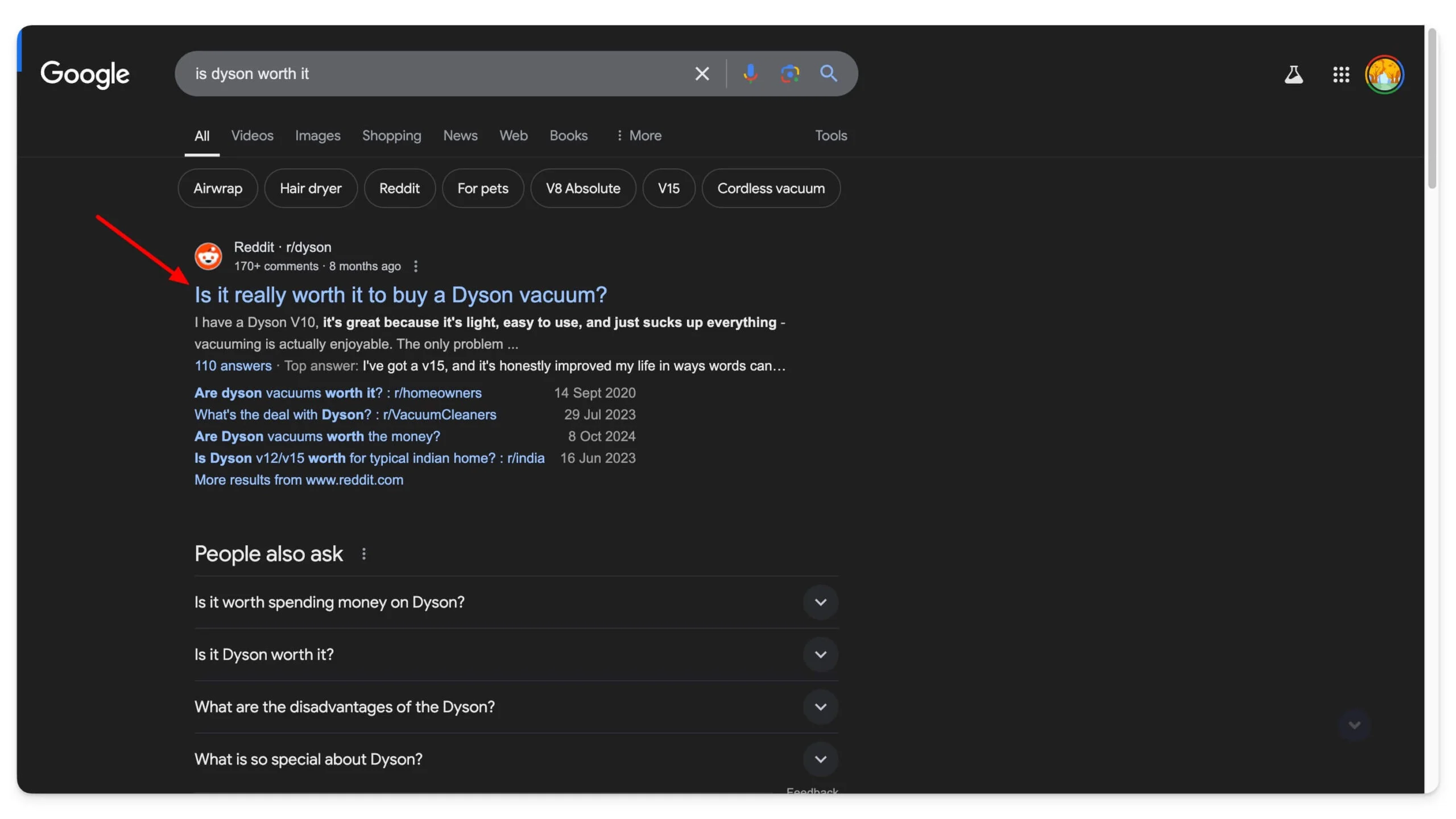
Task: Click the page vertical scrollbar
Action: (x=1432, y=108)
